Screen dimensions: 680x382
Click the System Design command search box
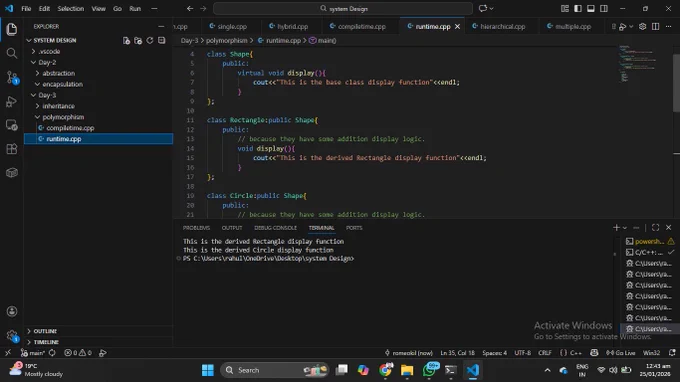tap(343, 8)
